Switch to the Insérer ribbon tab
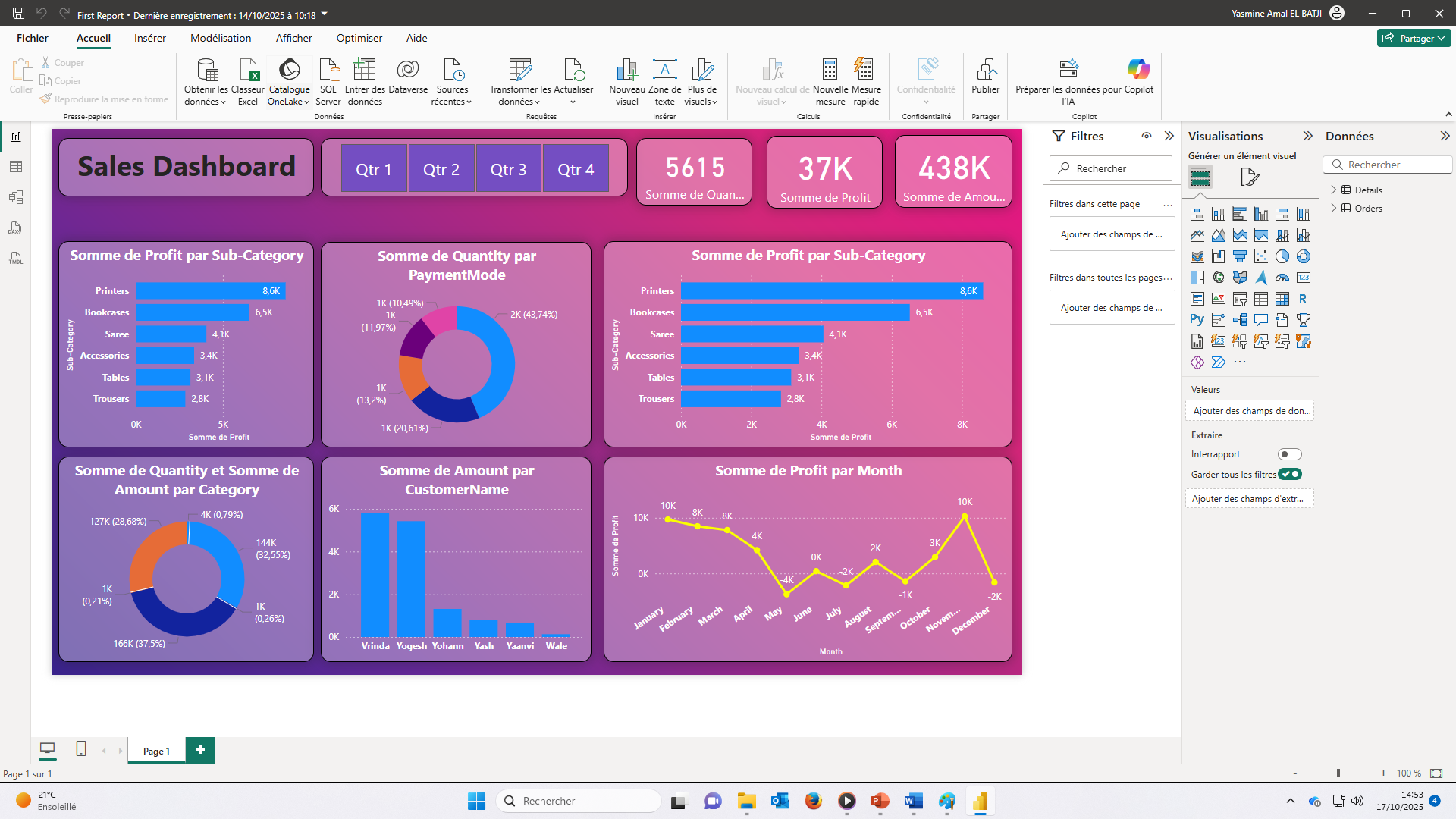The image size is (1456, 819). 150,38
